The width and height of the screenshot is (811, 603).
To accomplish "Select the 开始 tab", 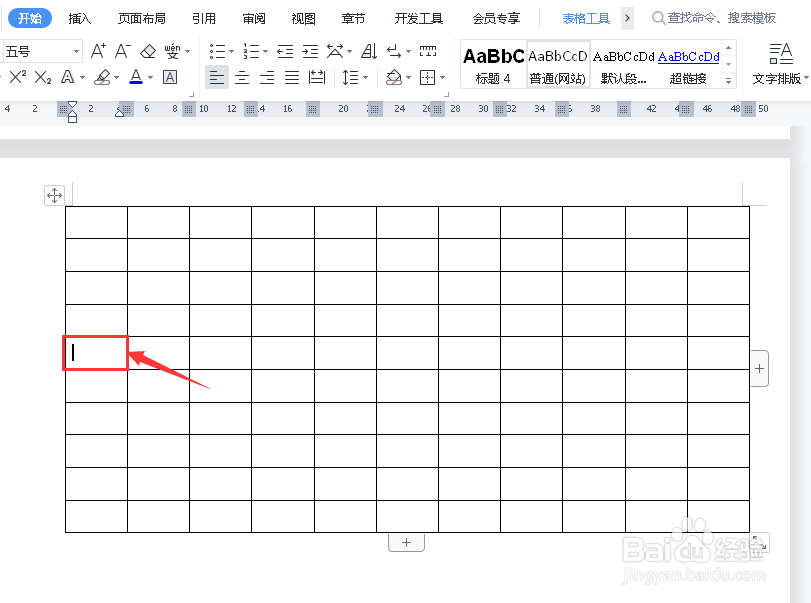I will pyautogui.click(x=30, y=19).
